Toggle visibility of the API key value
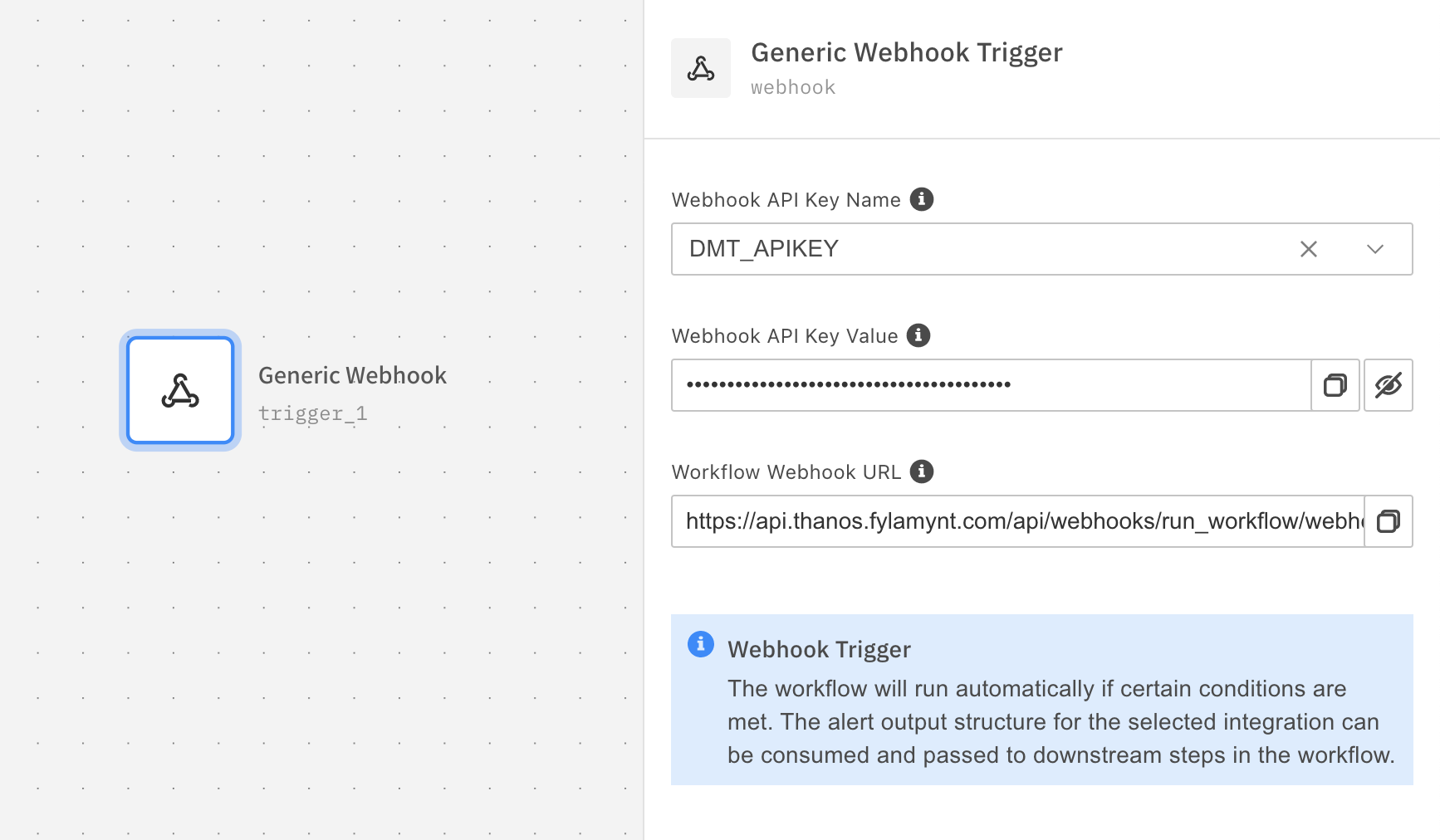This screenshot has height=840, width=1440. point(1388,385)
